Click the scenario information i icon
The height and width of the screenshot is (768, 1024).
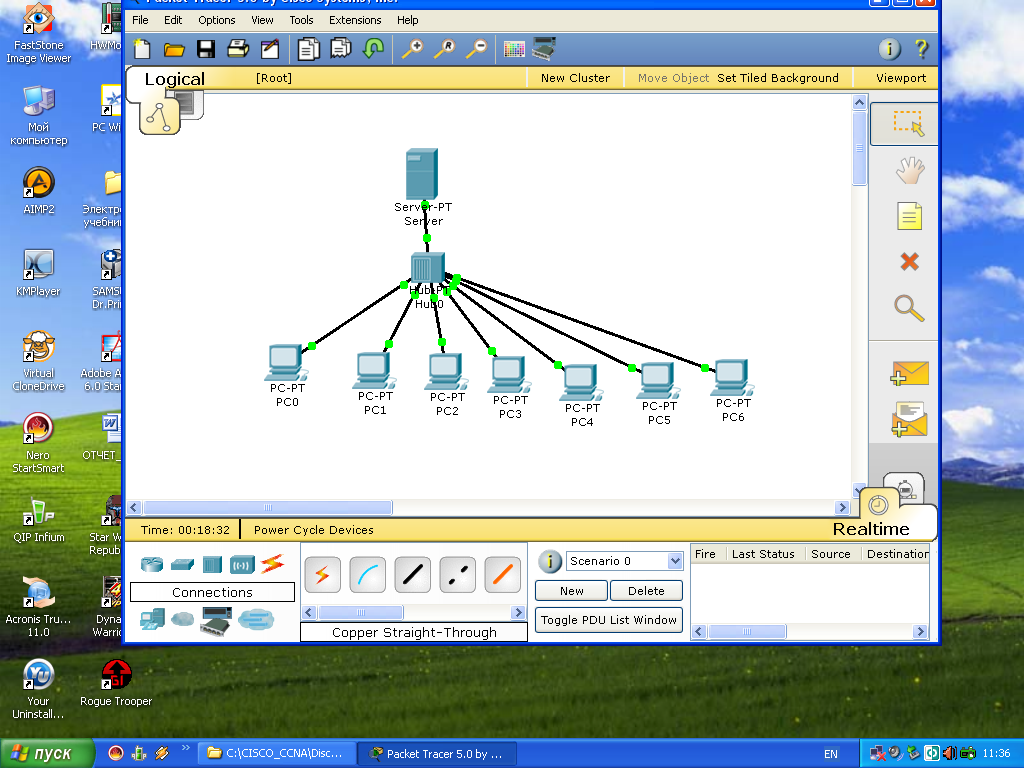(550, 561)
